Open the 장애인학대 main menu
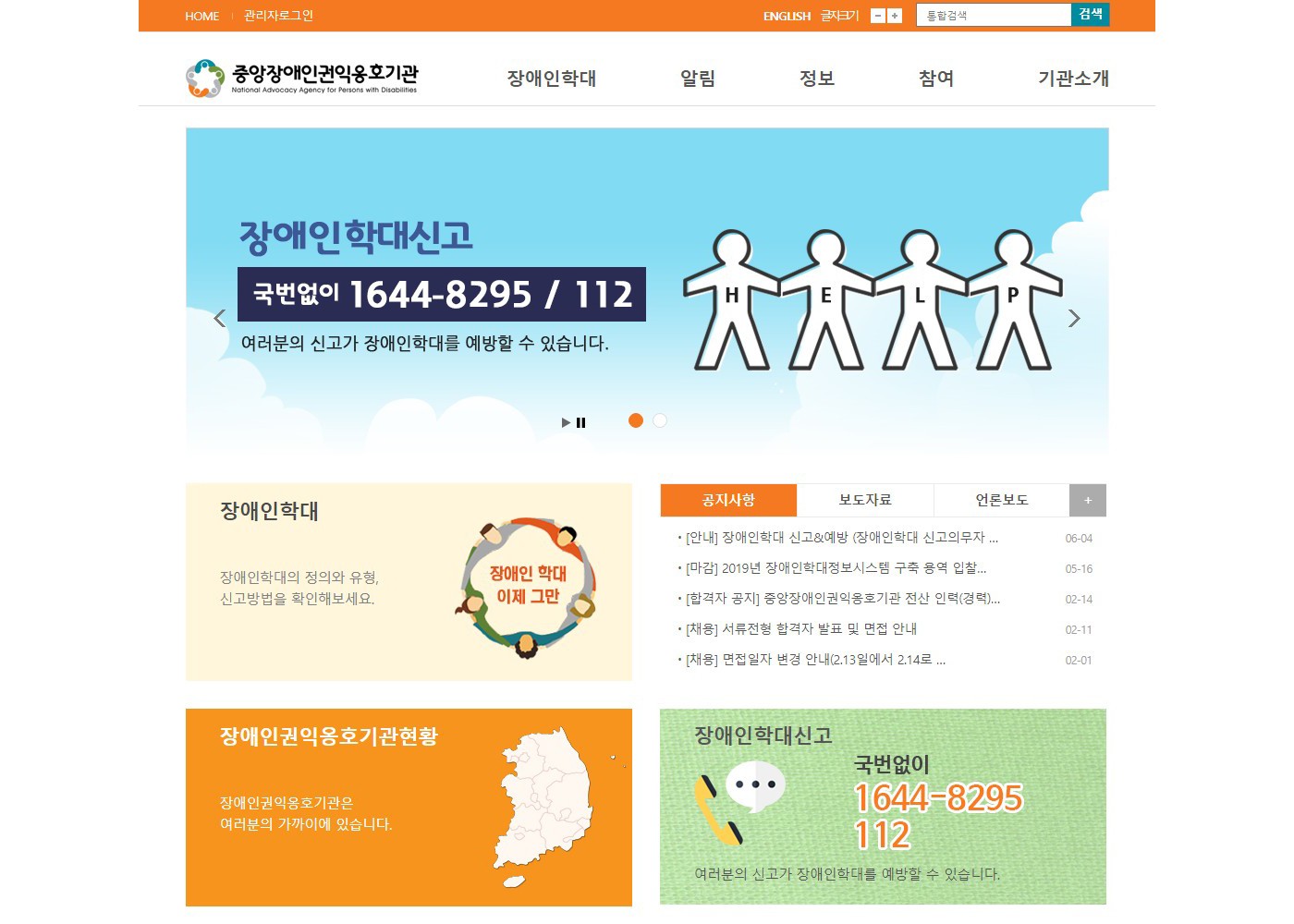Viewport: 1294px width, 924px height. point(552,79)
